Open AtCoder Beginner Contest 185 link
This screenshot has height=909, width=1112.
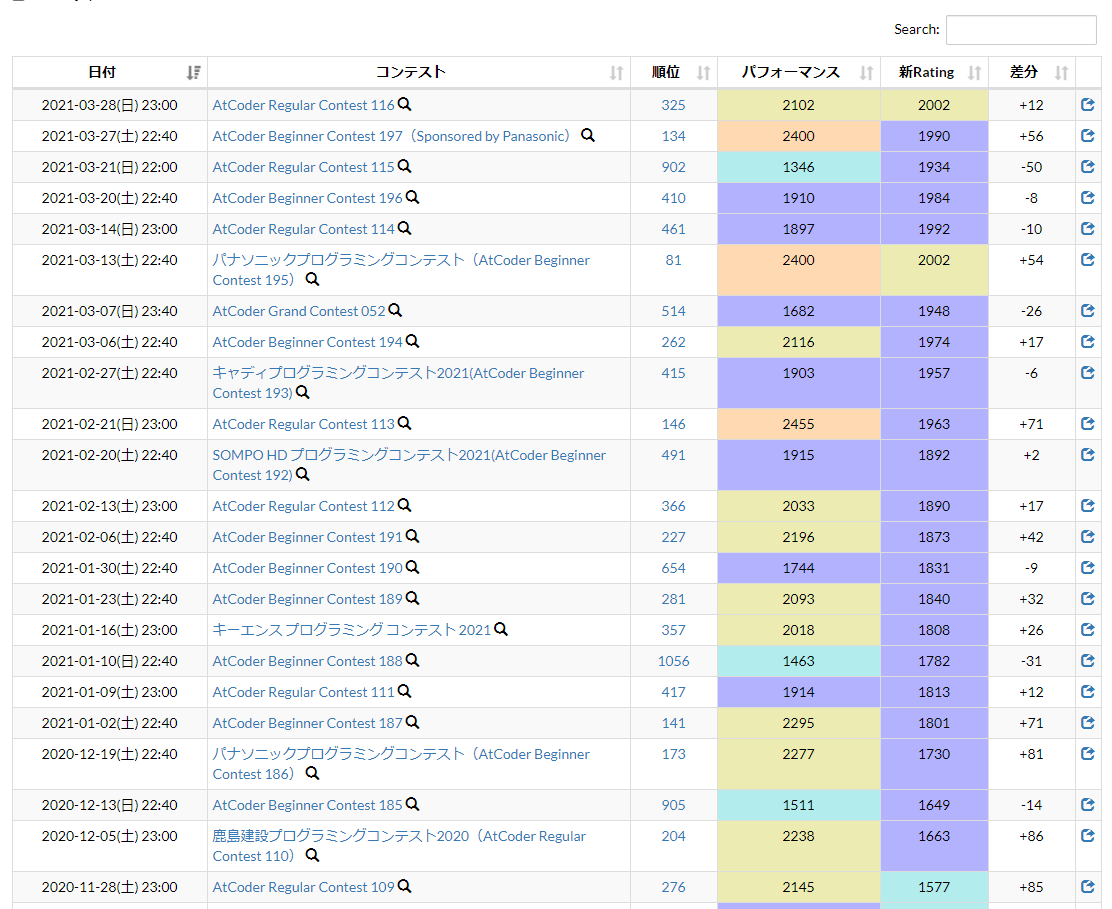pyautogui.click(x=307, y=805)
